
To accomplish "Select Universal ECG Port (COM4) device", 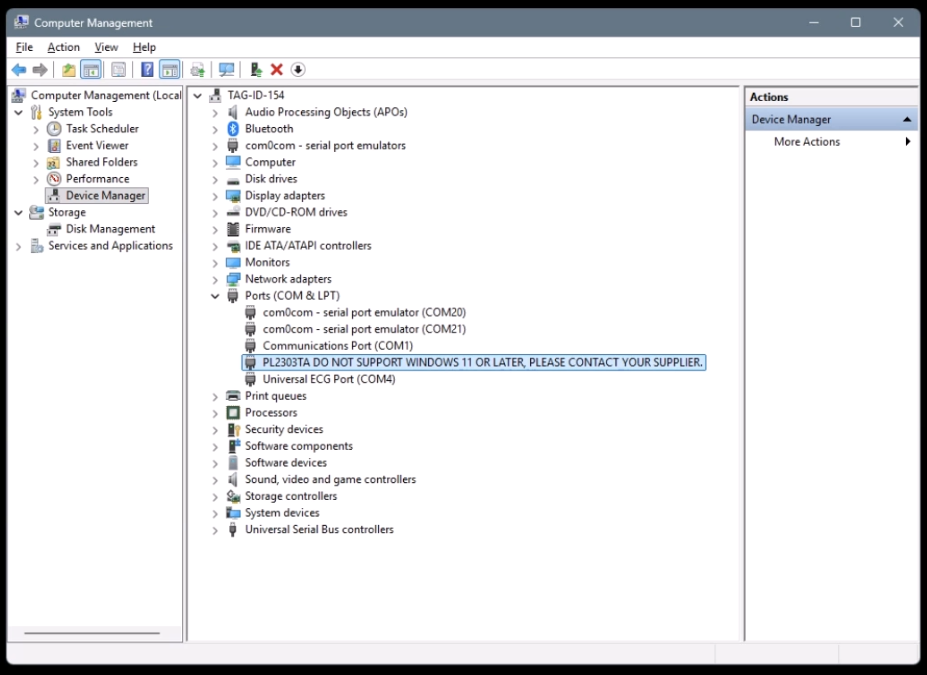I will pyautogui.click(x=328, y=379).
